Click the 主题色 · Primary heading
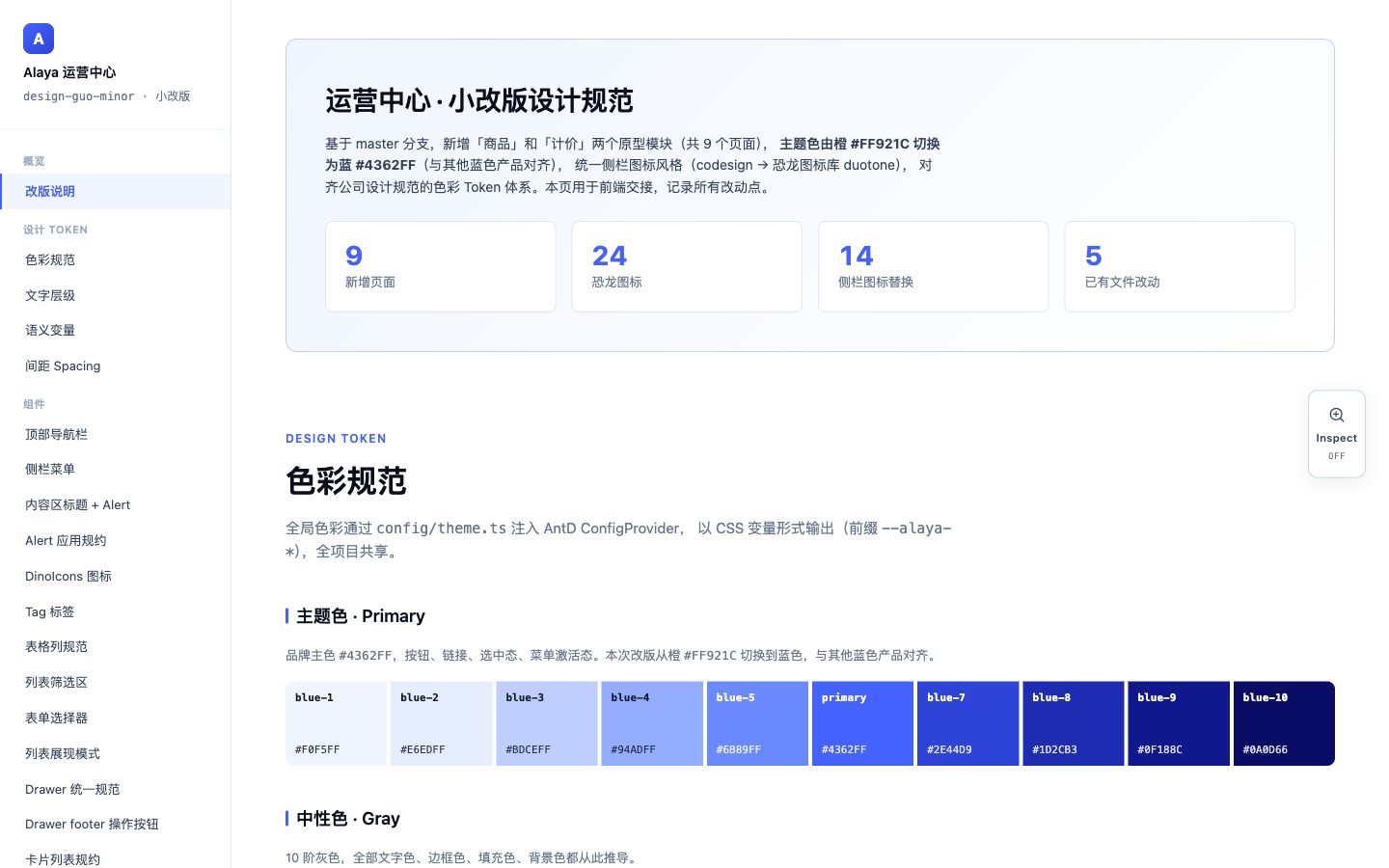Image resolution: width=1389 pixels, height=868 pixels. [x=361, y=615]
